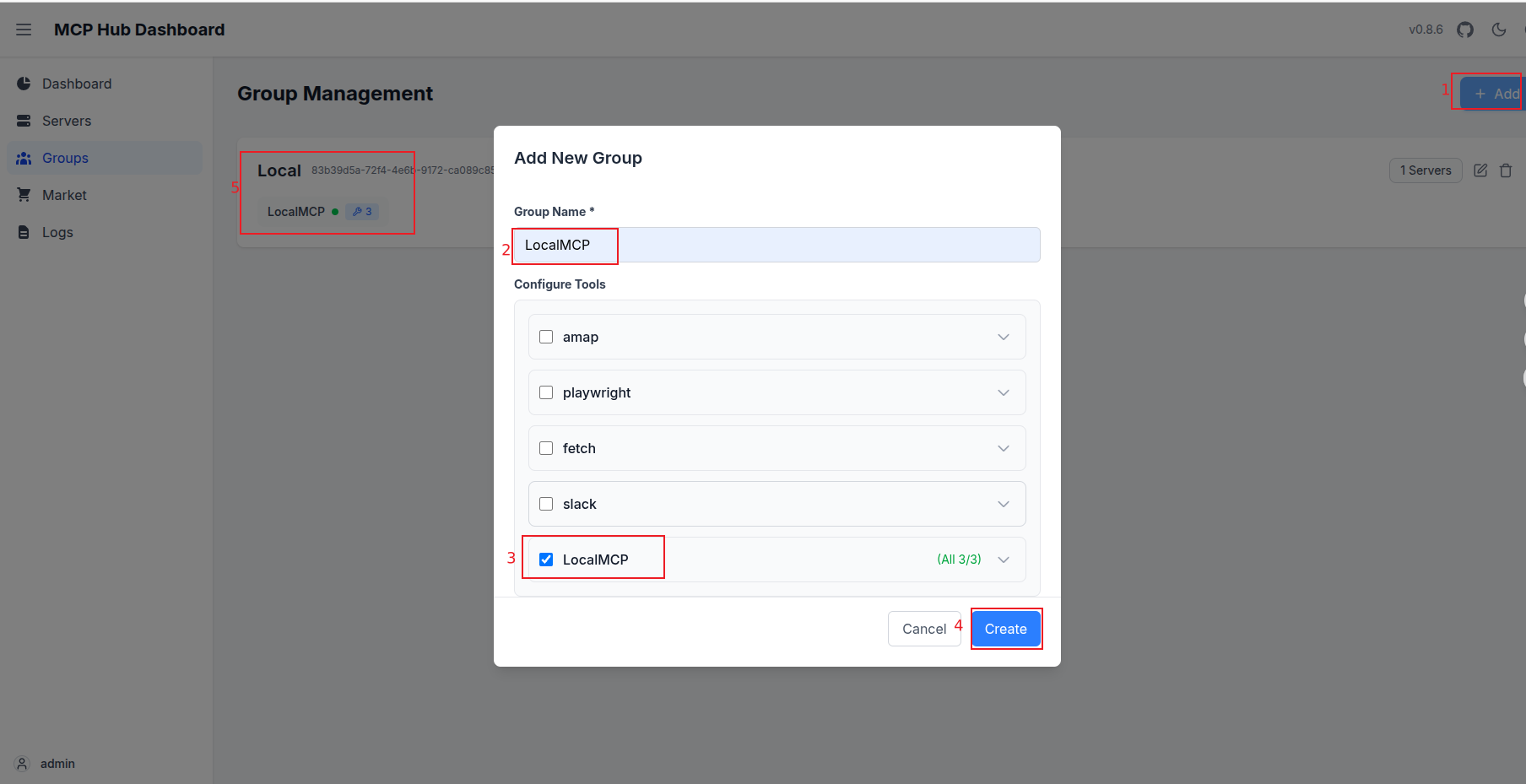Expand the LocalMCP tools chevron
Image resolution: width=1526 pixels, height=784 pixels.
[1004, 560]
